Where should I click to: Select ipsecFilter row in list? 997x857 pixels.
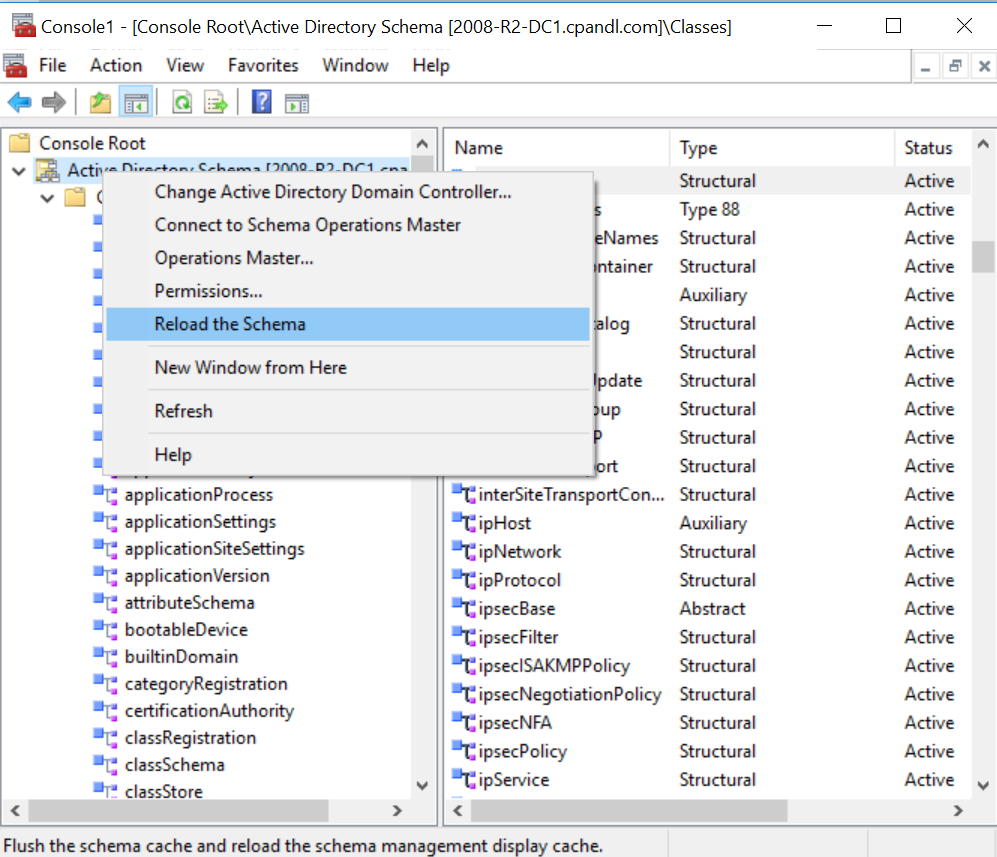708,637
